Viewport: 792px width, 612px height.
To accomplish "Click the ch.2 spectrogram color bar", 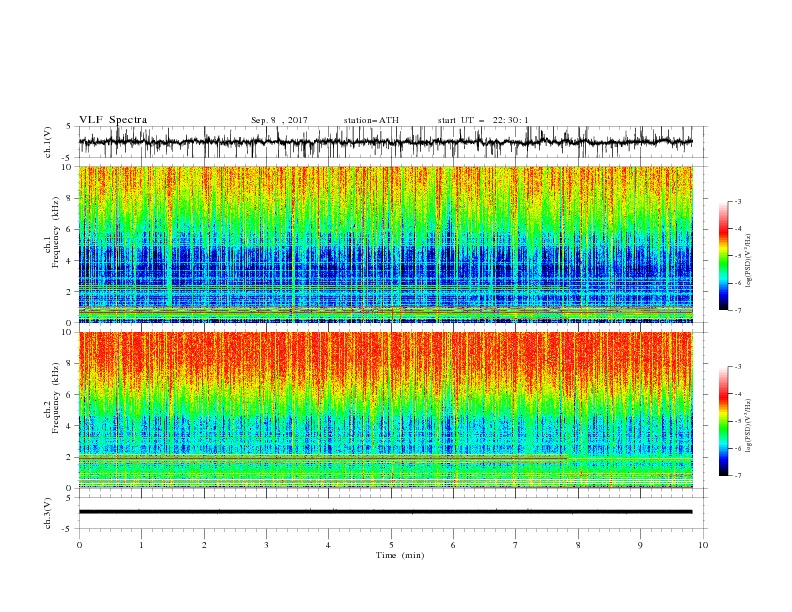I will 723,421.
